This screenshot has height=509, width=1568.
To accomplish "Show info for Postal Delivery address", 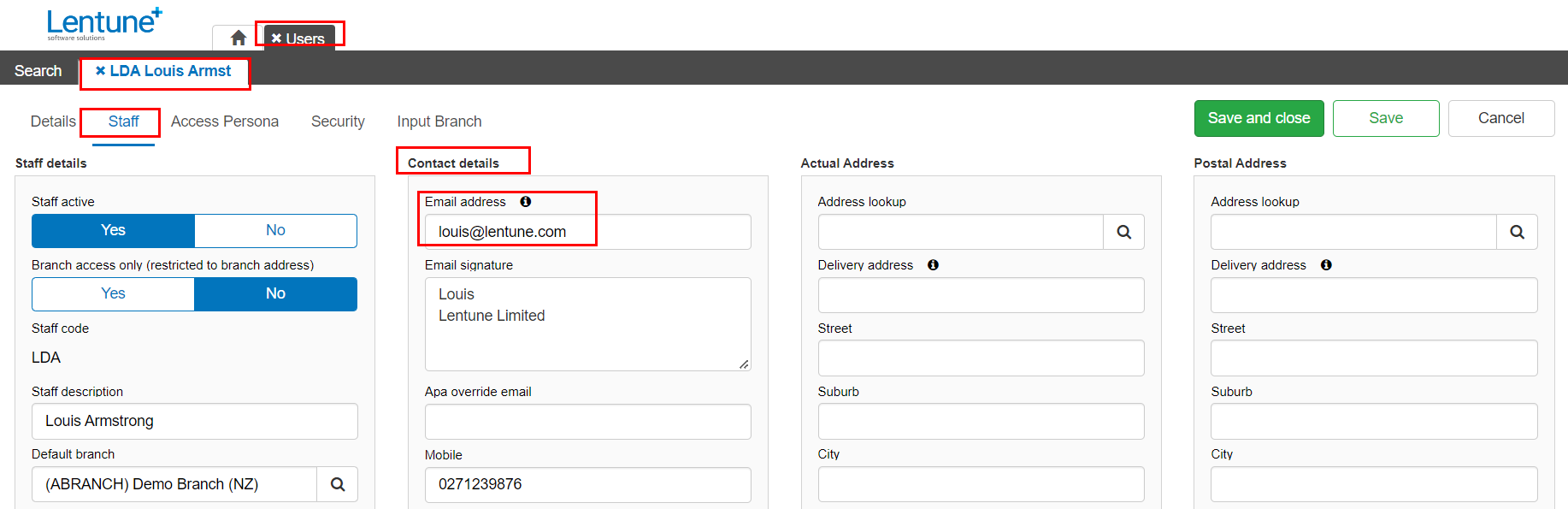I will [x=1326, y=265].
